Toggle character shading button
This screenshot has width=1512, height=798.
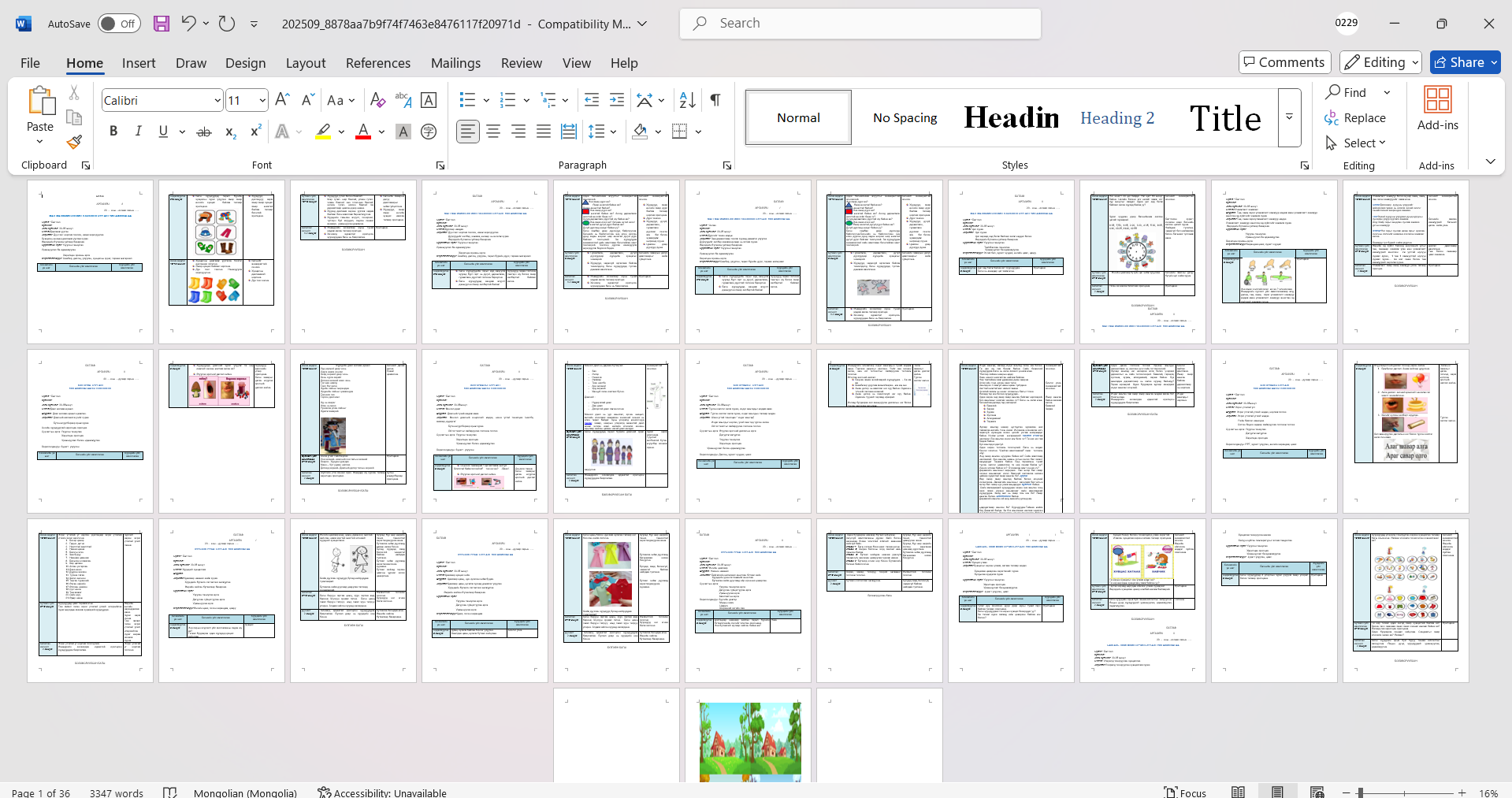click(x=403, y=132)
